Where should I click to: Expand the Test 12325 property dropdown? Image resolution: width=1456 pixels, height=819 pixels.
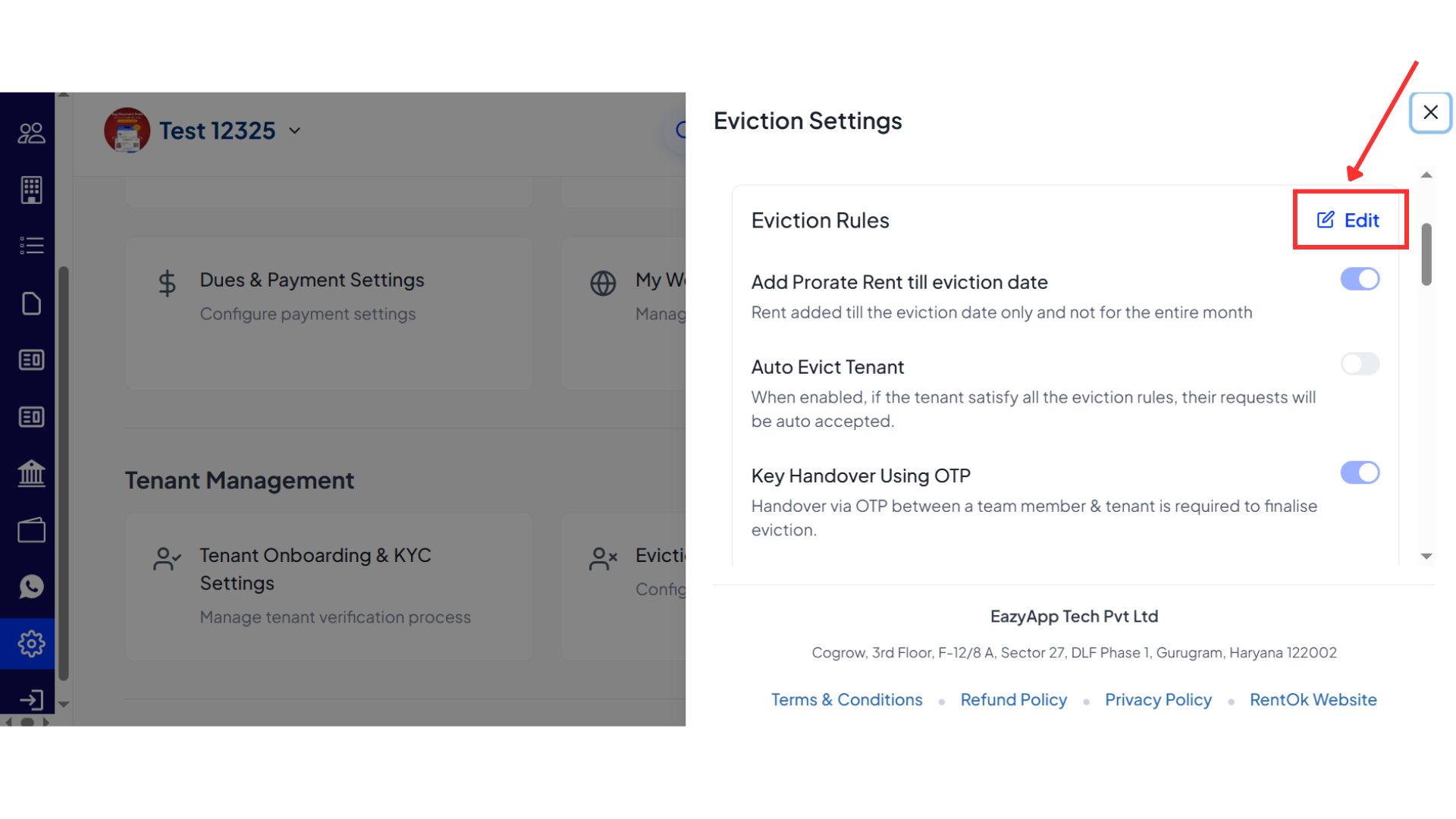click(294, 131)
